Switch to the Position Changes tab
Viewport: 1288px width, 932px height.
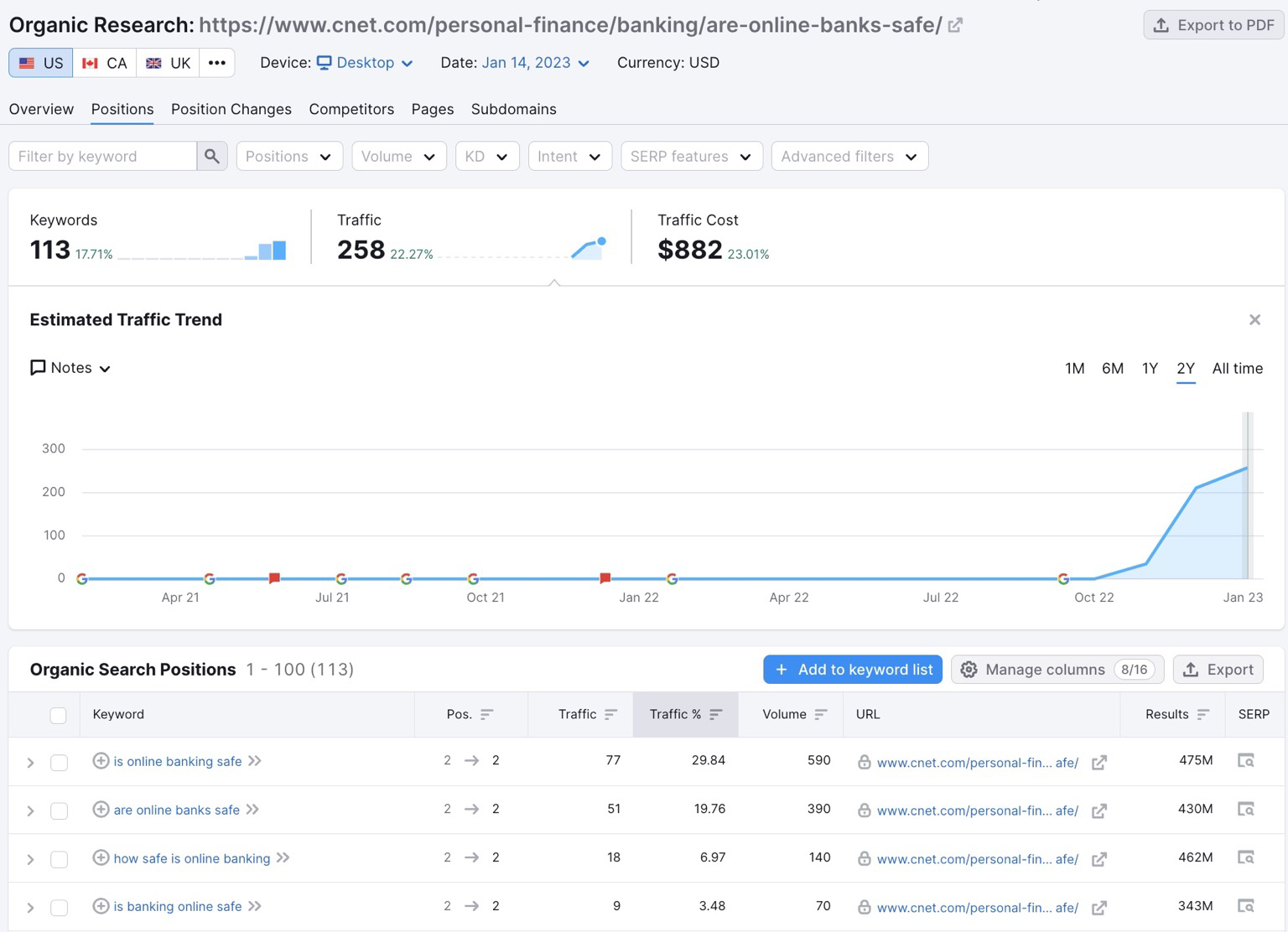[x=231, y=109]
